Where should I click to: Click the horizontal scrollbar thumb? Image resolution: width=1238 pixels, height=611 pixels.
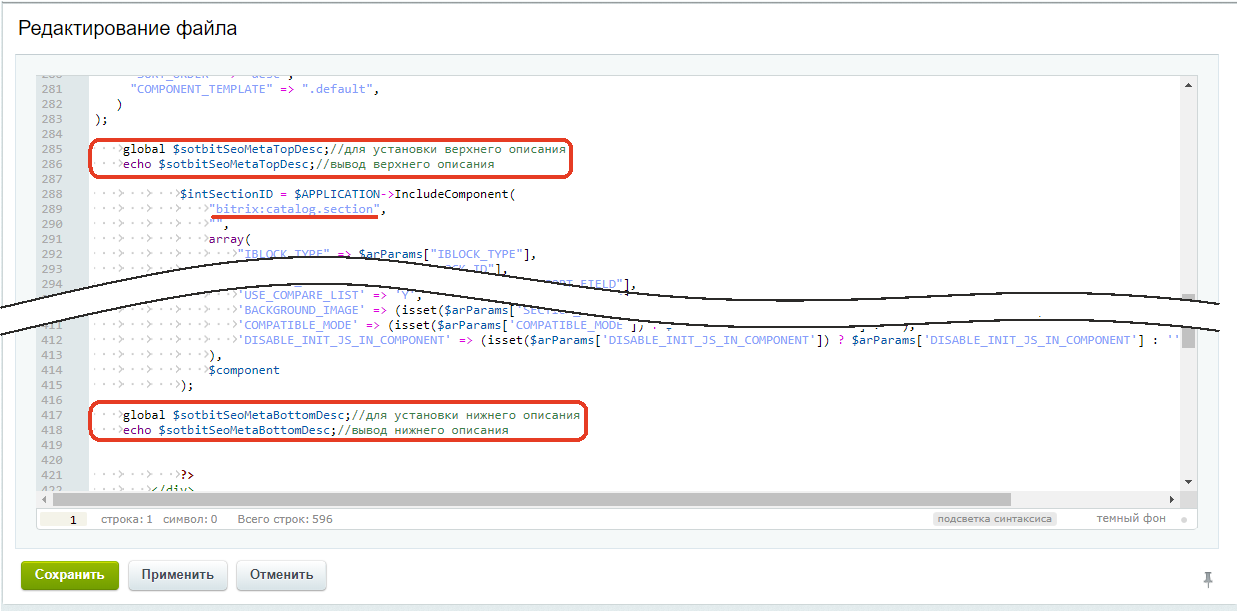pos(531,499)
